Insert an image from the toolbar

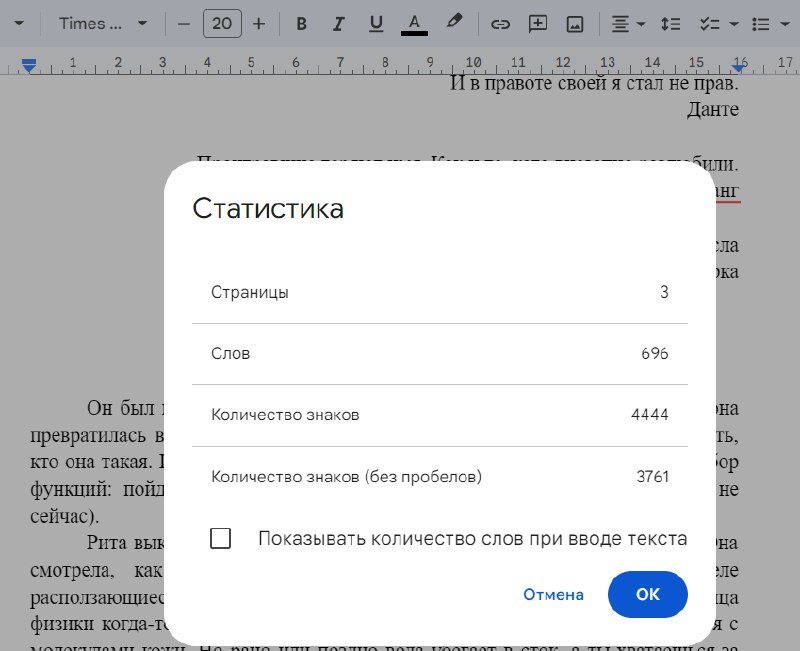click(575, 24)
